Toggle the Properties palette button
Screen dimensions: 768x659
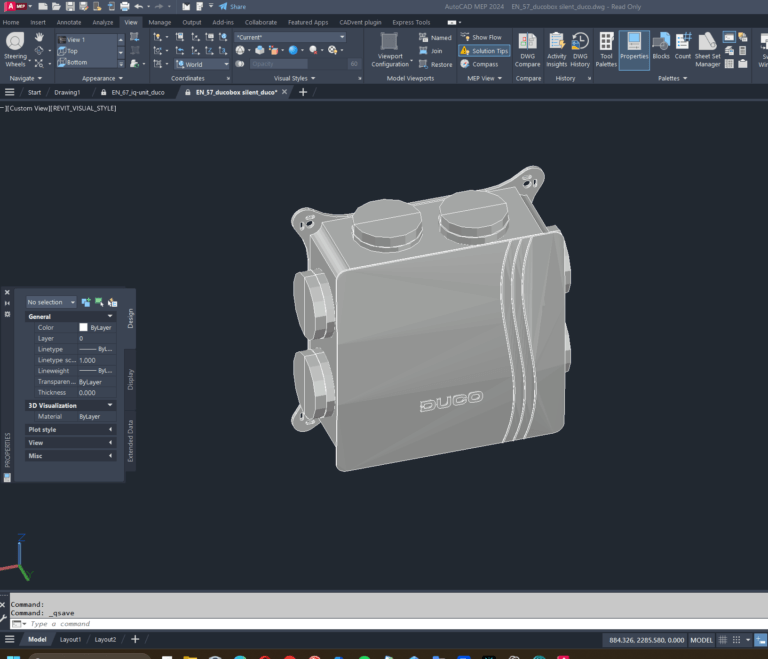[634, 50]
